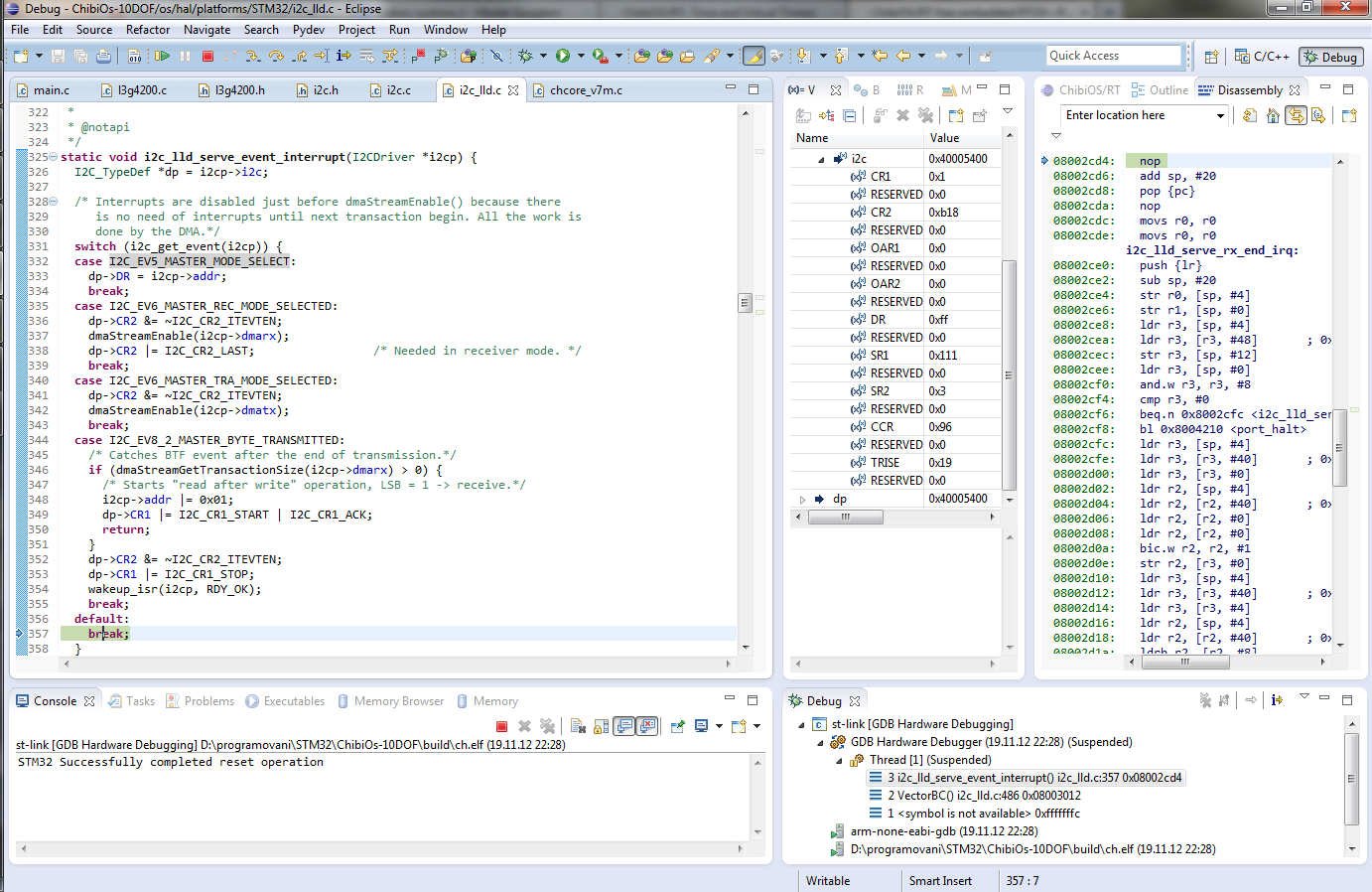Switch to the C/C++ perspective

[1262, 57]
